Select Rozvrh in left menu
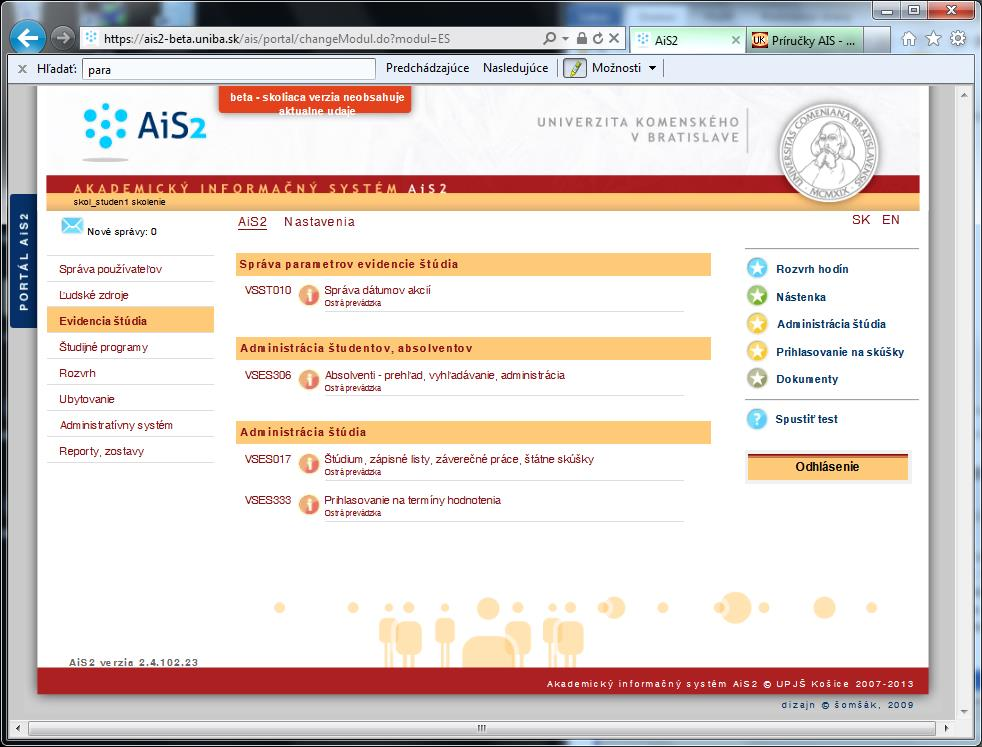 130,373
